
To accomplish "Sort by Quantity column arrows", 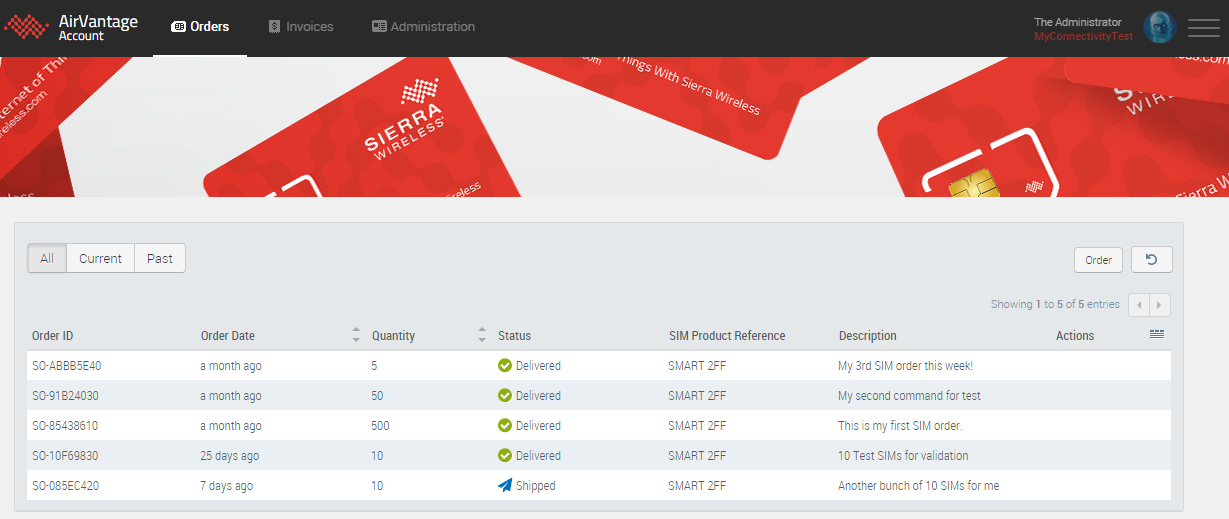I will pos(482,335).
